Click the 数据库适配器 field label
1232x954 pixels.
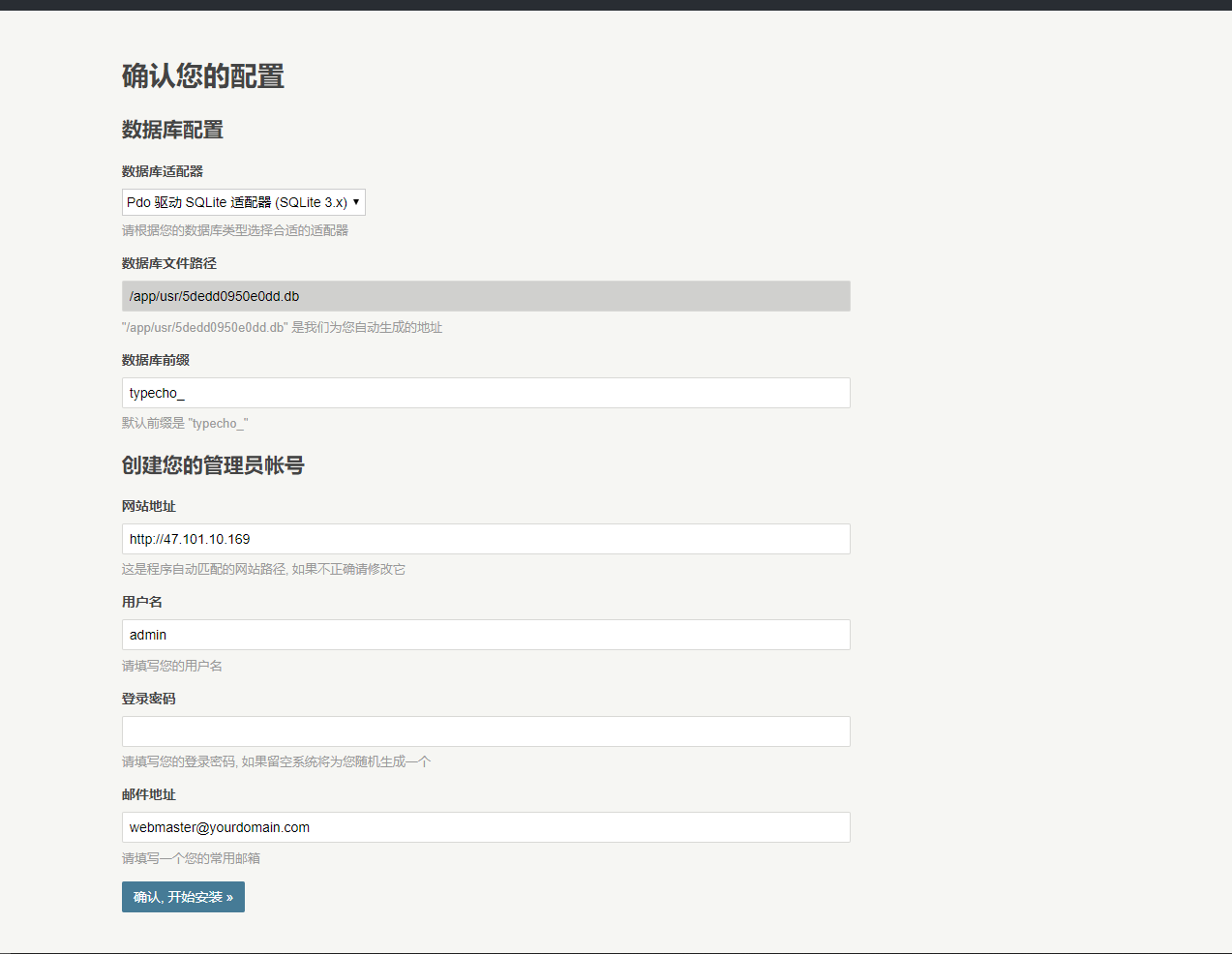tap(162, 171)
